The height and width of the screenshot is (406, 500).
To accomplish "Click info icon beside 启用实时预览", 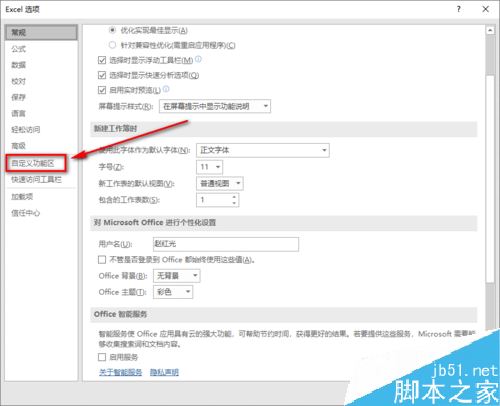I will point(166,89).
